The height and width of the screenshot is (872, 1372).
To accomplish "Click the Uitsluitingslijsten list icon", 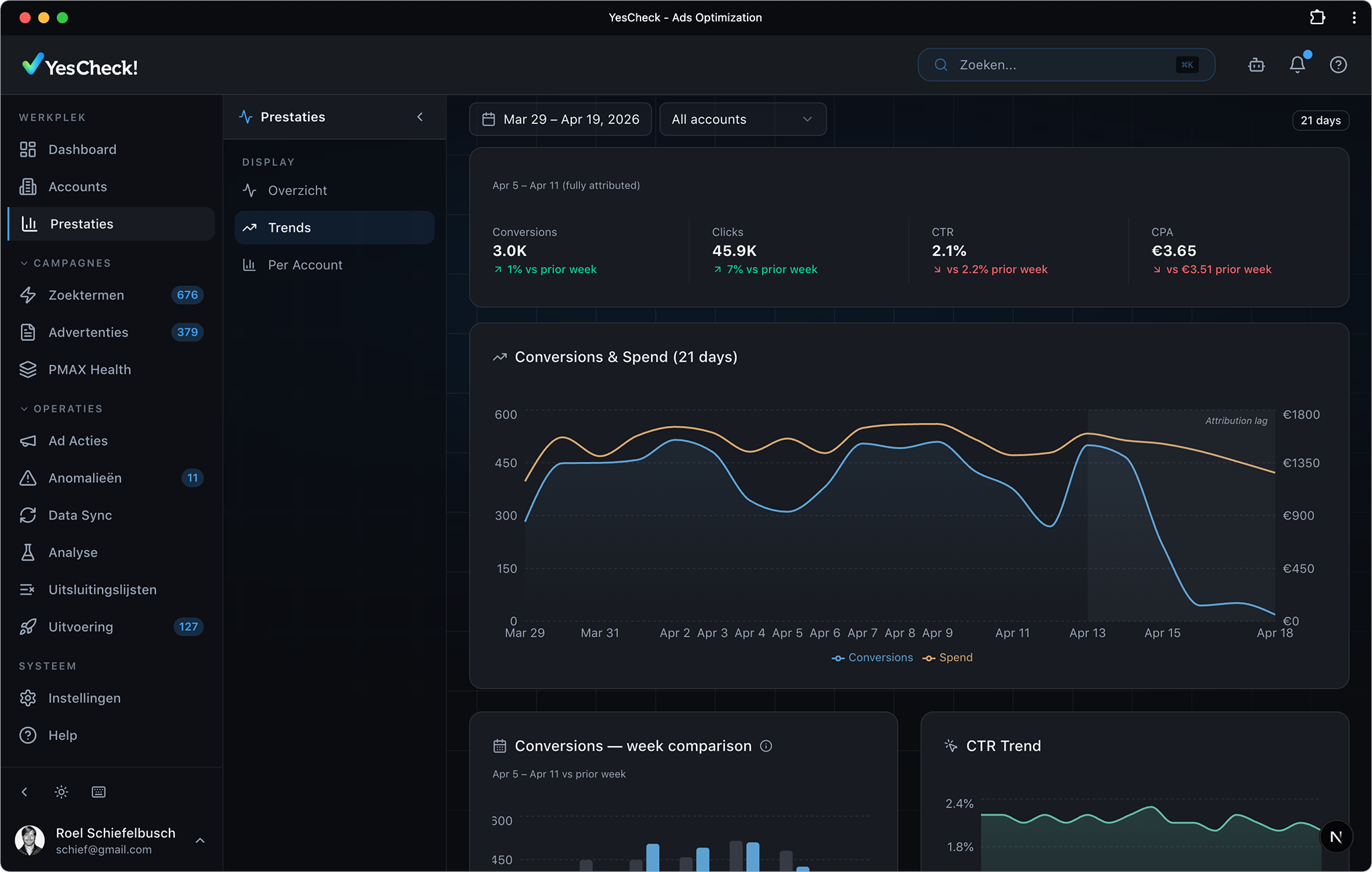I will 27,589.
